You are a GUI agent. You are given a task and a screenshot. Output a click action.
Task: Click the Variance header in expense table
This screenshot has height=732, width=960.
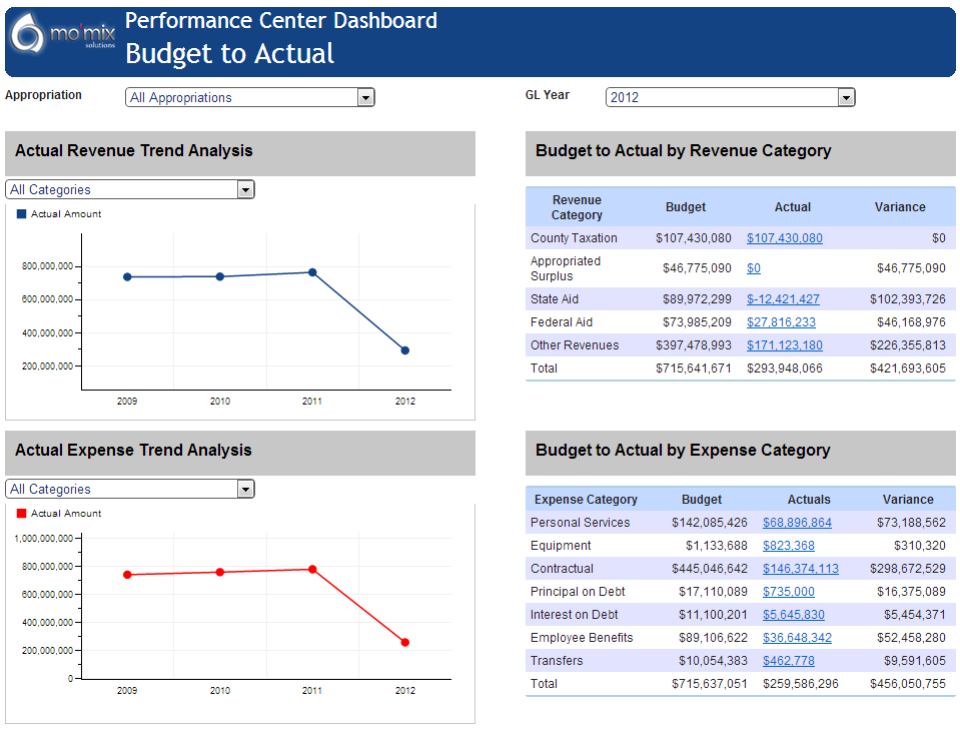[908, 499]
